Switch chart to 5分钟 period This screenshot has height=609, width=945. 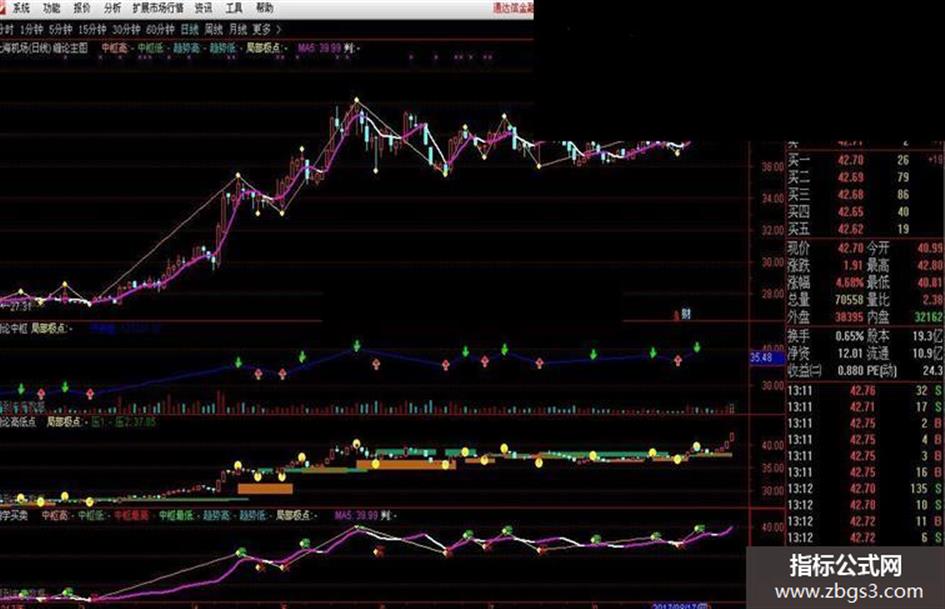[x=61, y=29]
